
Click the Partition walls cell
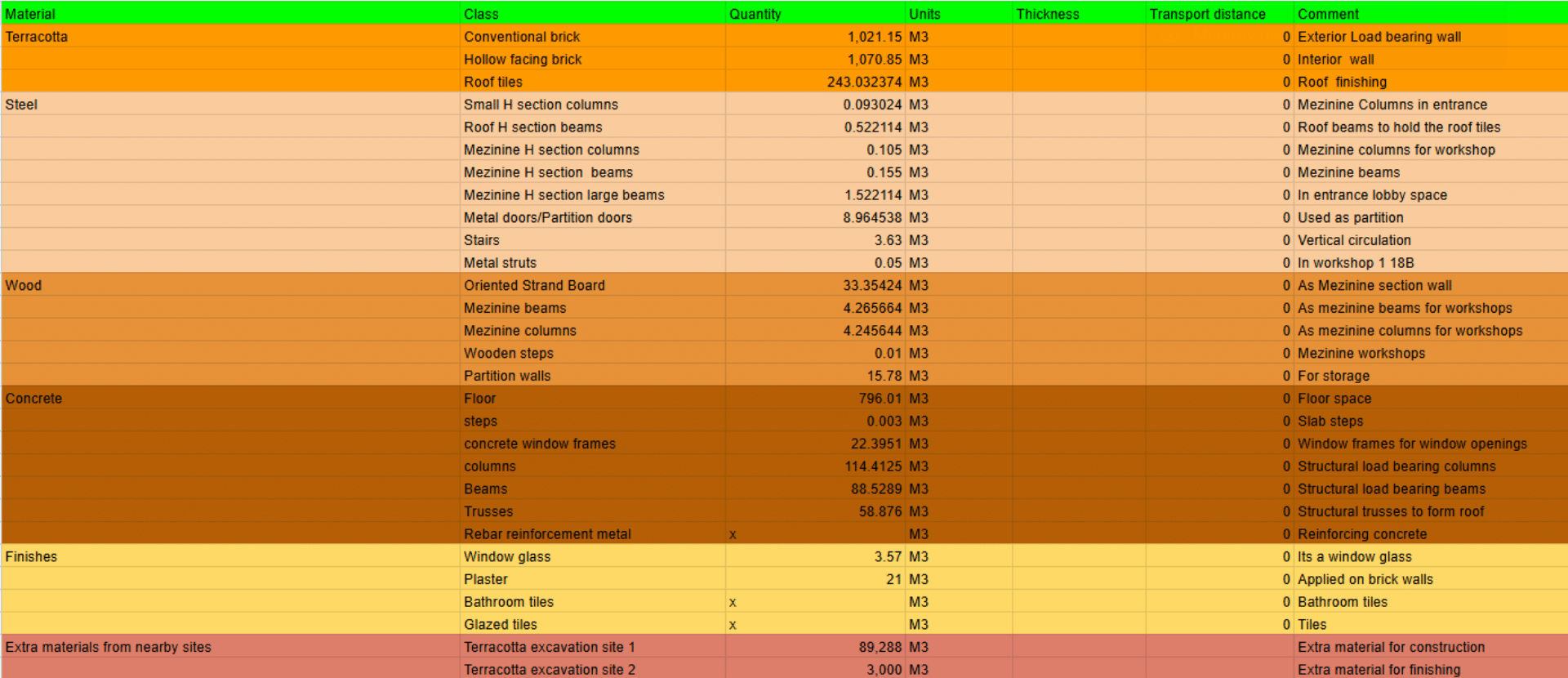tap(593, 376)
